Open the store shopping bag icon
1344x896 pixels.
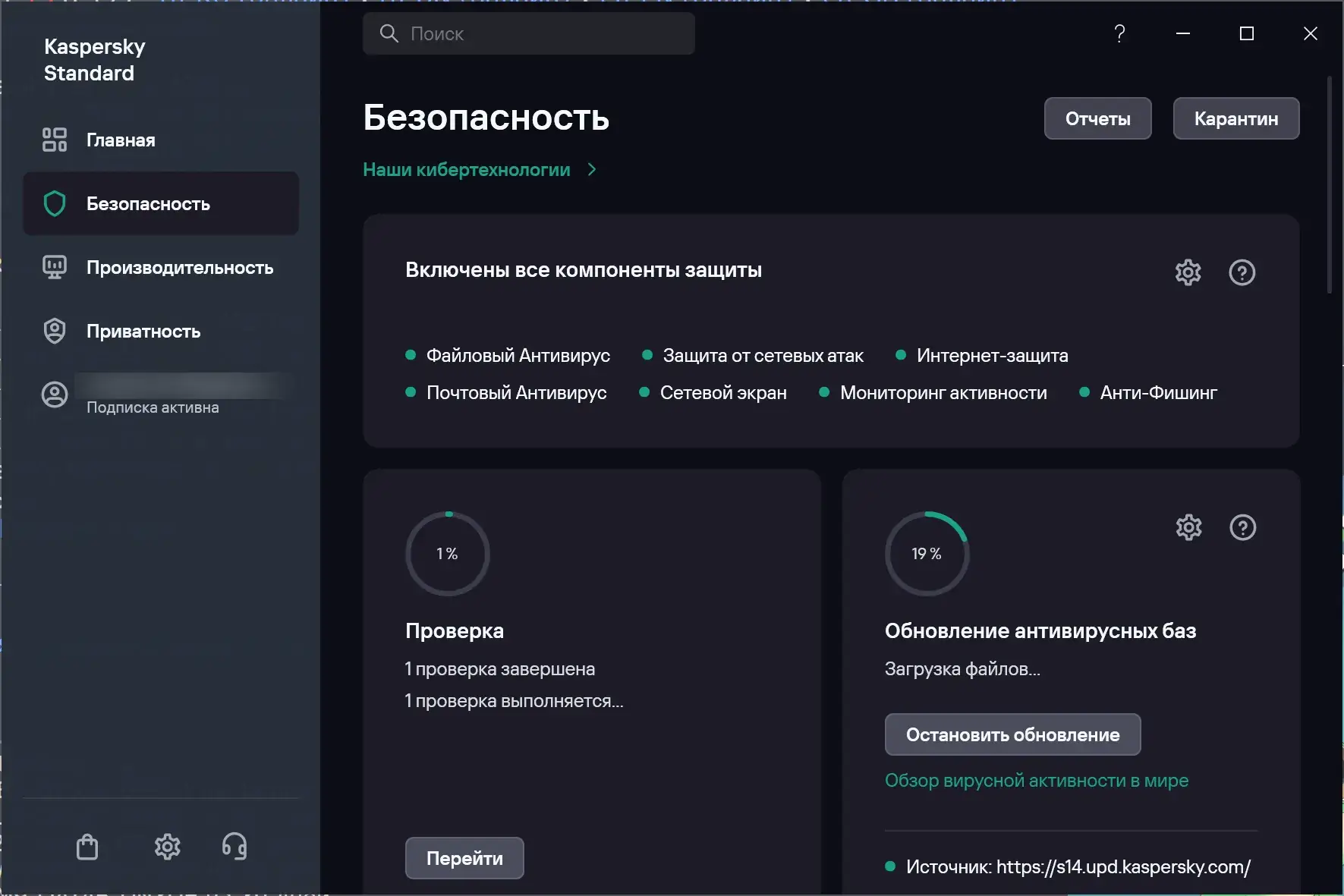(x=87, y=847)
